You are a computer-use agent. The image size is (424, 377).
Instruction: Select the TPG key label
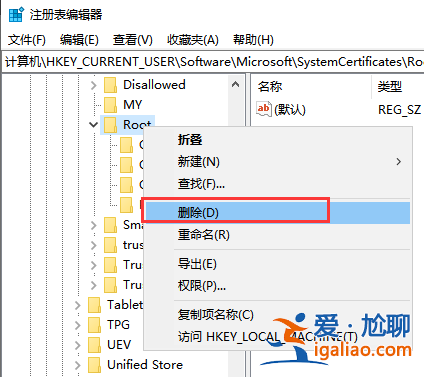118,325
